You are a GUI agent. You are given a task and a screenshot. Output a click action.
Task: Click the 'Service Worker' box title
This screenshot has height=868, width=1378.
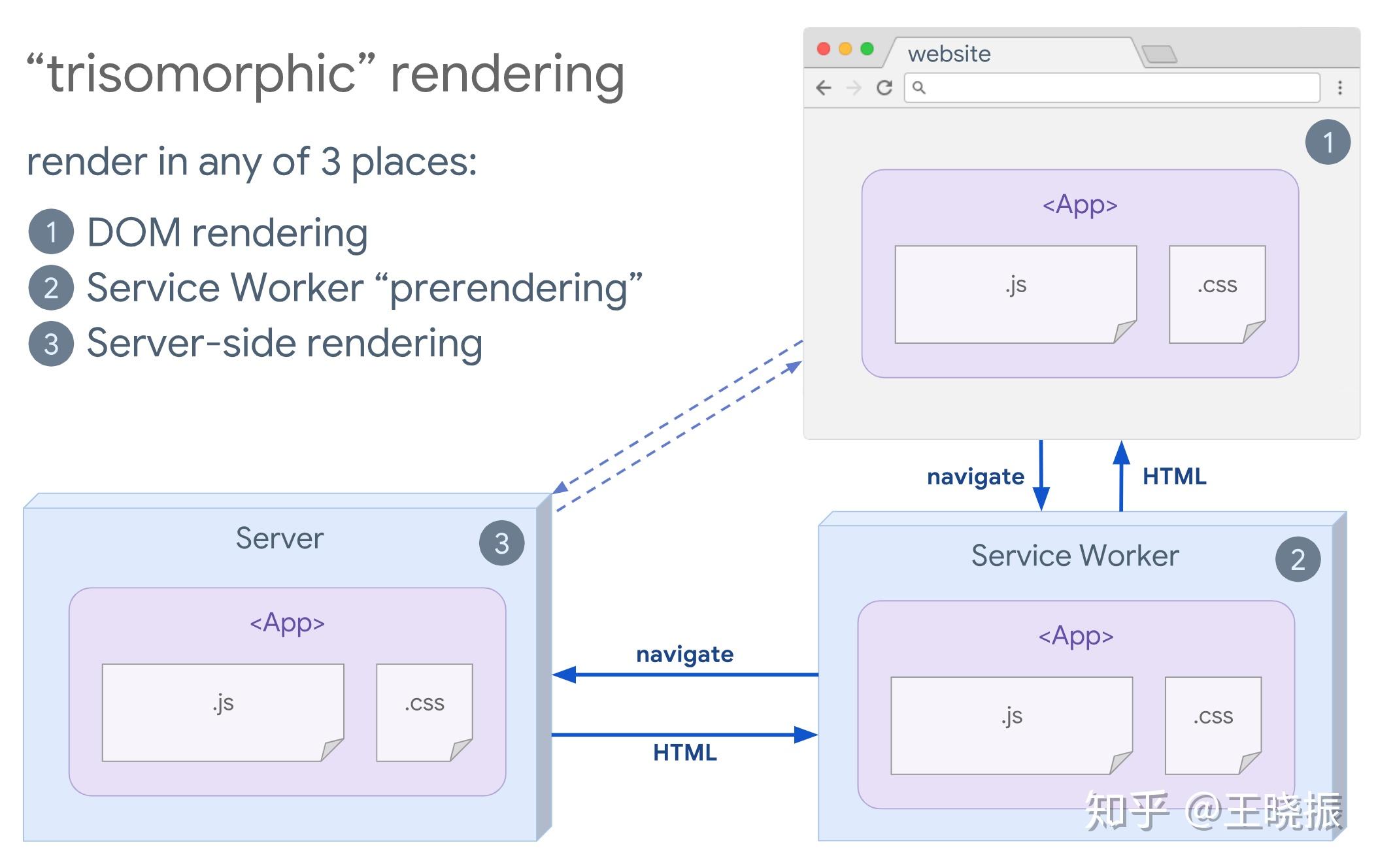click(x=1075, y=556)
